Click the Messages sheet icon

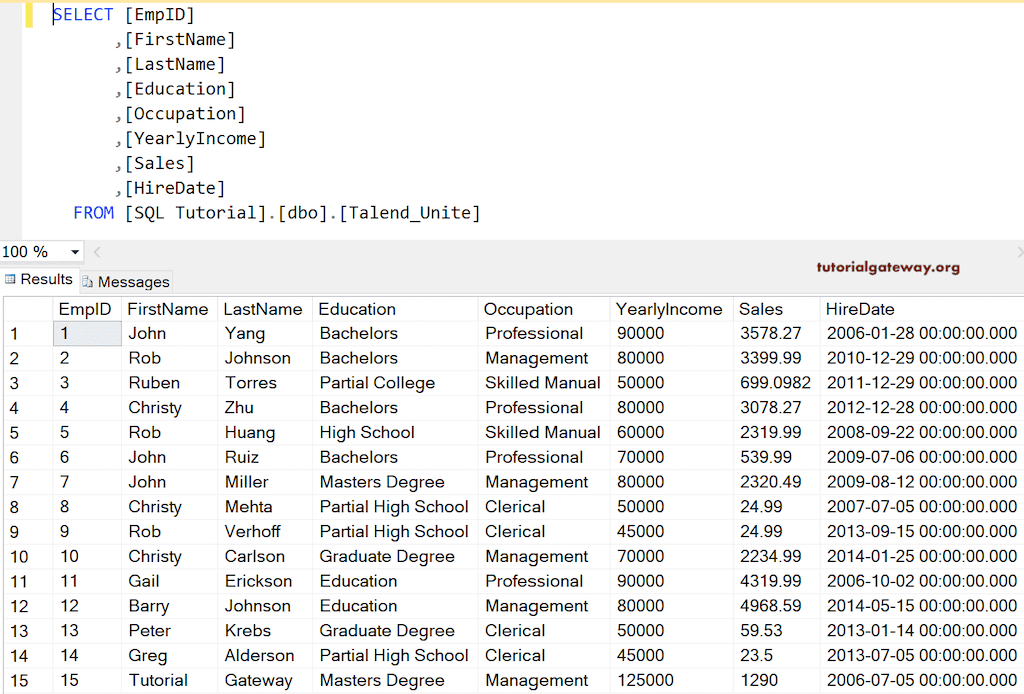90,281
